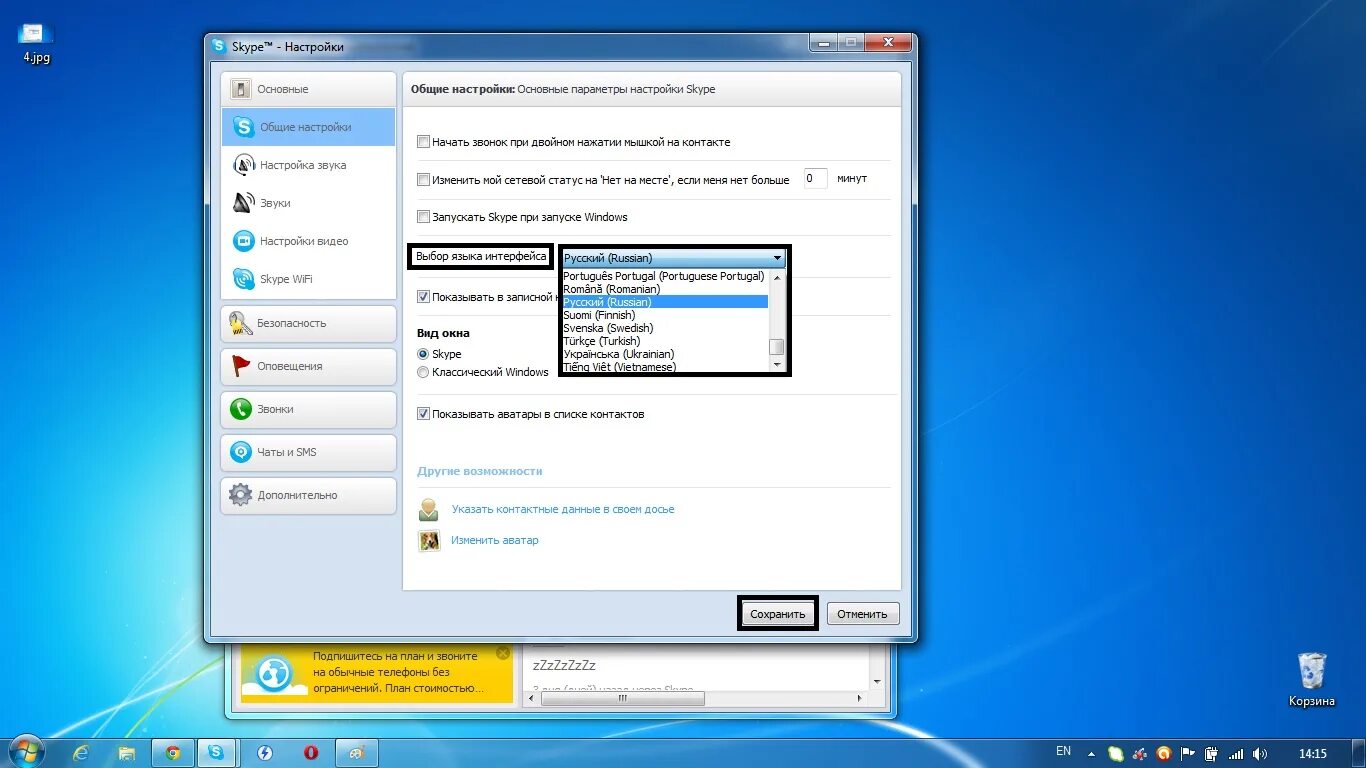Expand the Безопасность section

(309, 323)
